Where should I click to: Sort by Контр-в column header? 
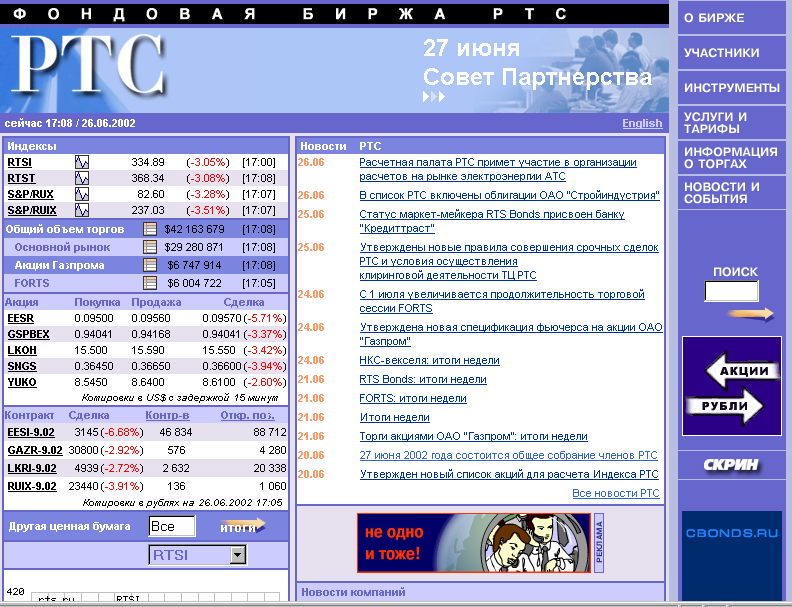167,415
